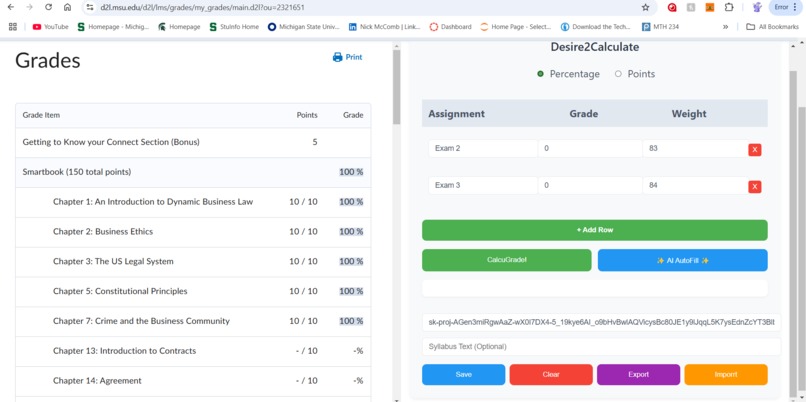The image size is (806, 402).
Task: Click the Homepage - Michig bookmark
Action: tap(114, 27)
